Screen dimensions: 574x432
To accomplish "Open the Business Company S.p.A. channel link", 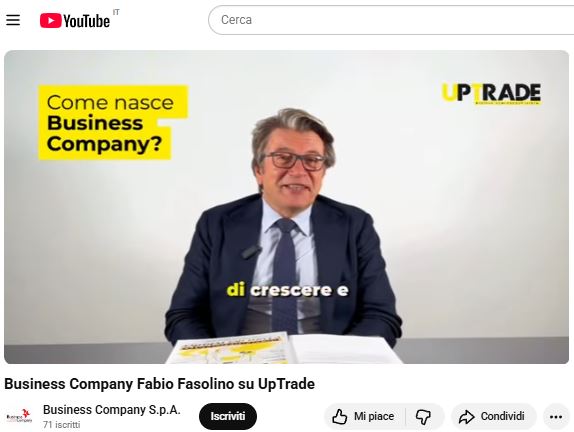I will pos(112,410).
